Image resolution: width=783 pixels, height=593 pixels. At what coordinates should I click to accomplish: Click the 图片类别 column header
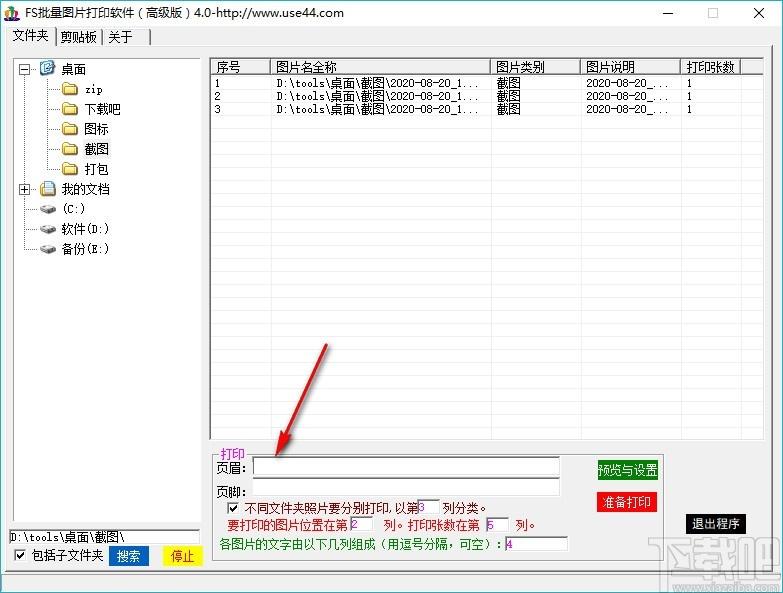pyautogui.click(x=536, y=66)
